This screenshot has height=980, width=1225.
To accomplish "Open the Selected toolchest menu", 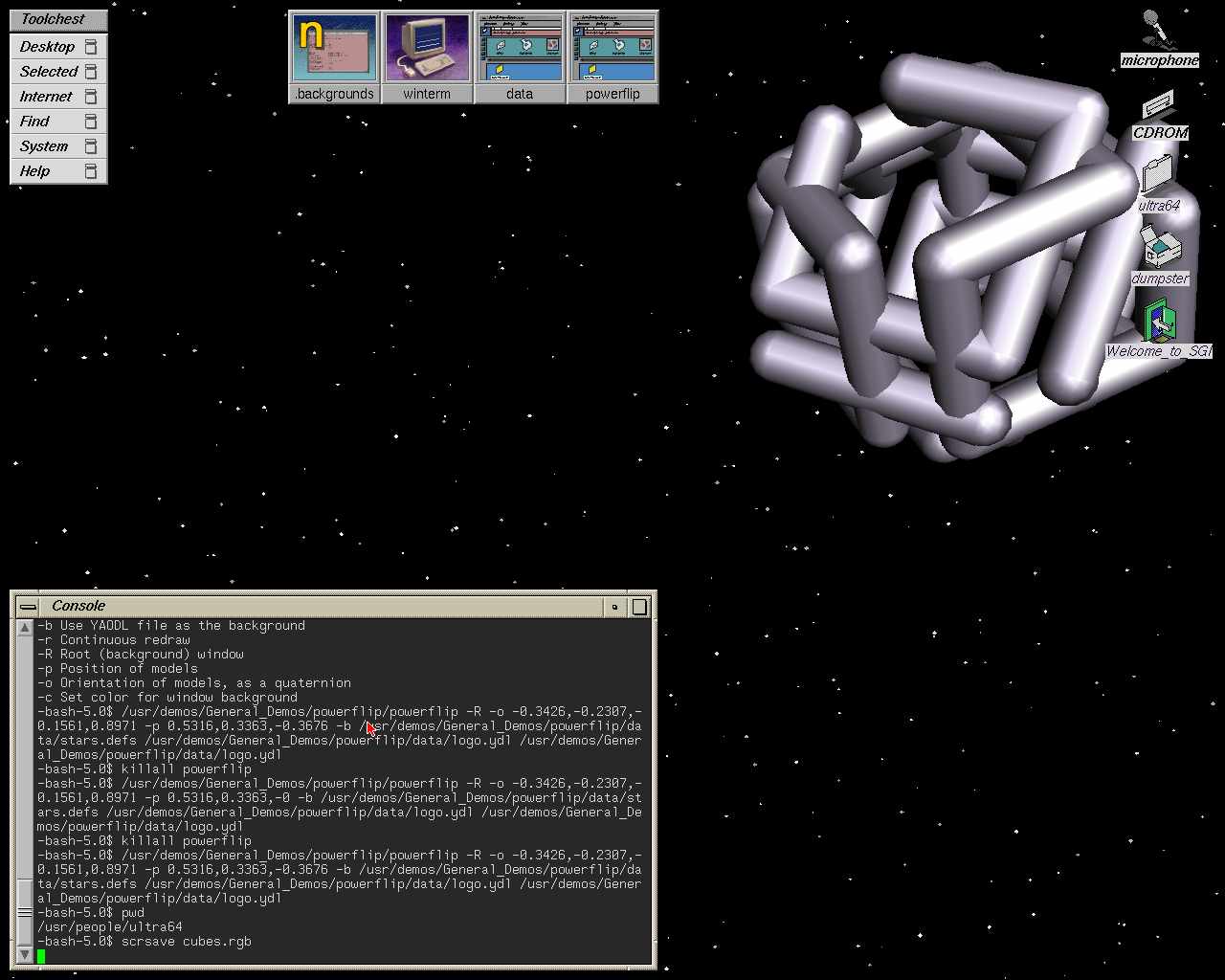I will tap(58, 71).
